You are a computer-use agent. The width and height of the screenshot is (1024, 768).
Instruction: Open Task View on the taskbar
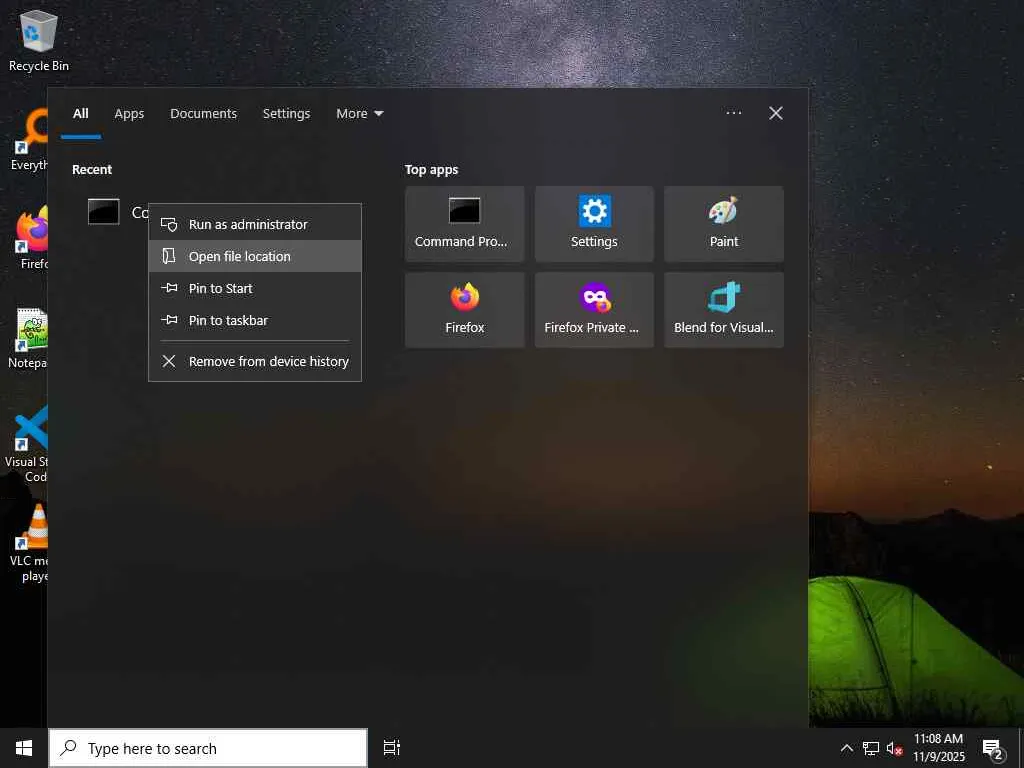391,748
